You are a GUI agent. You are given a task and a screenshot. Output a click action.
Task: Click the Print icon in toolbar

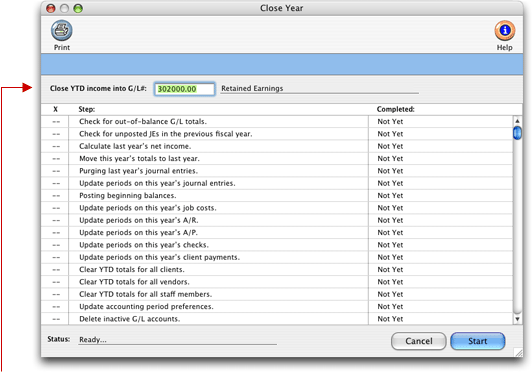coord(62,31)
